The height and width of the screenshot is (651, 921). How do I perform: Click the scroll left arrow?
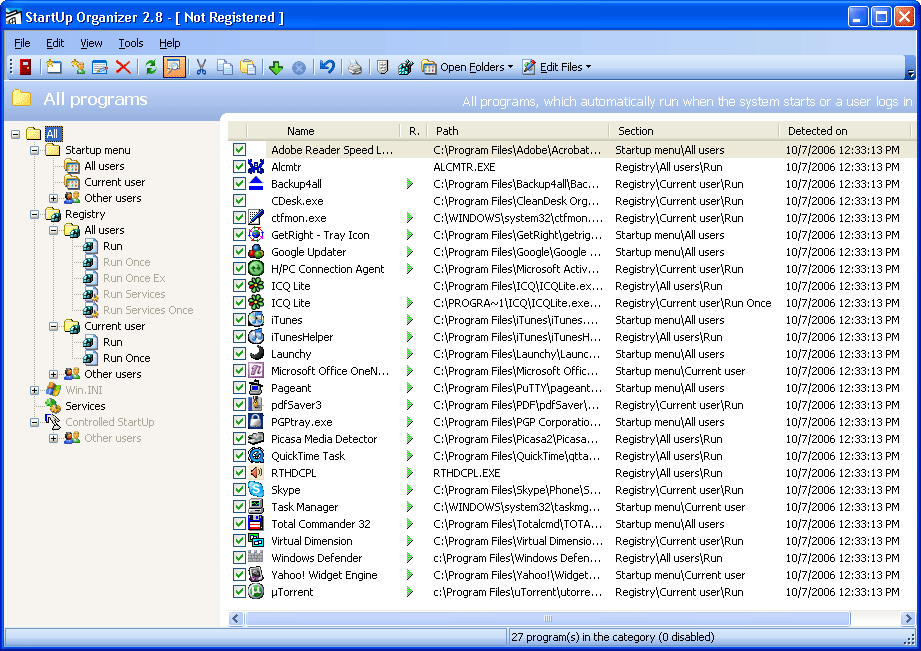click(x=236, y=618)
